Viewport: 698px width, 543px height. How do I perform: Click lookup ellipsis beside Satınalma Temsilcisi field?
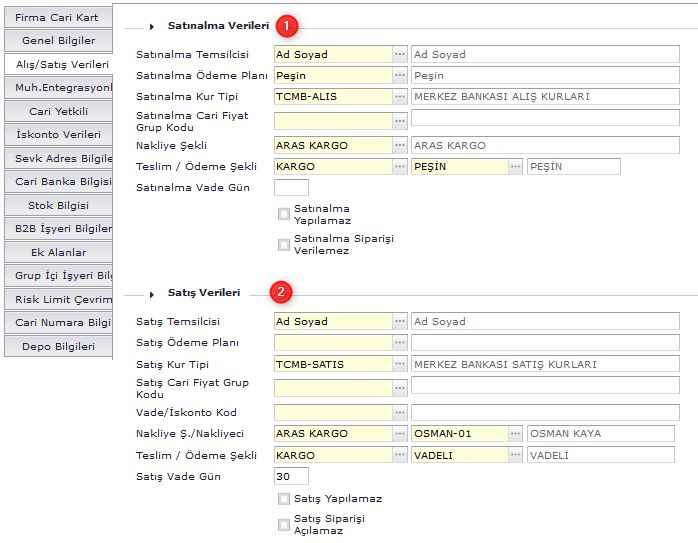[400, 54]
